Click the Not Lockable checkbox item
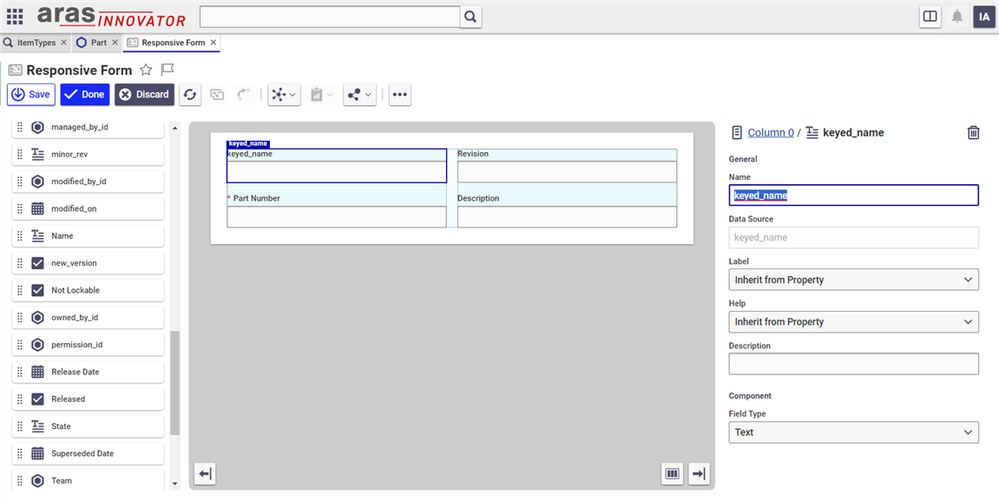This screenshot has height=502, width=999. coord(87,290)
